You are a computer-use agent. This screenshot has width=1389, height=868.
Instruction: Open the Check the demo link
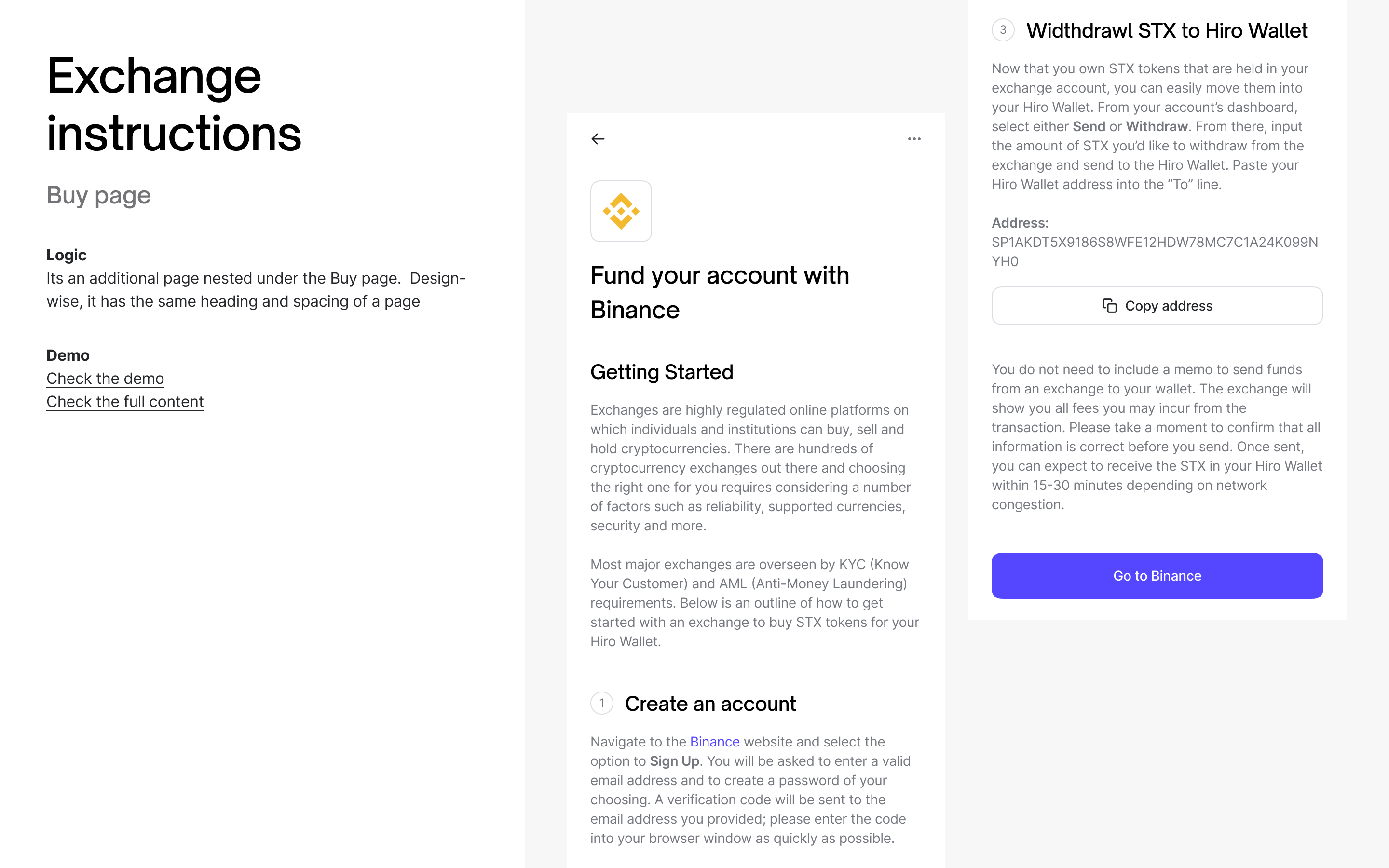pos(105,379)
